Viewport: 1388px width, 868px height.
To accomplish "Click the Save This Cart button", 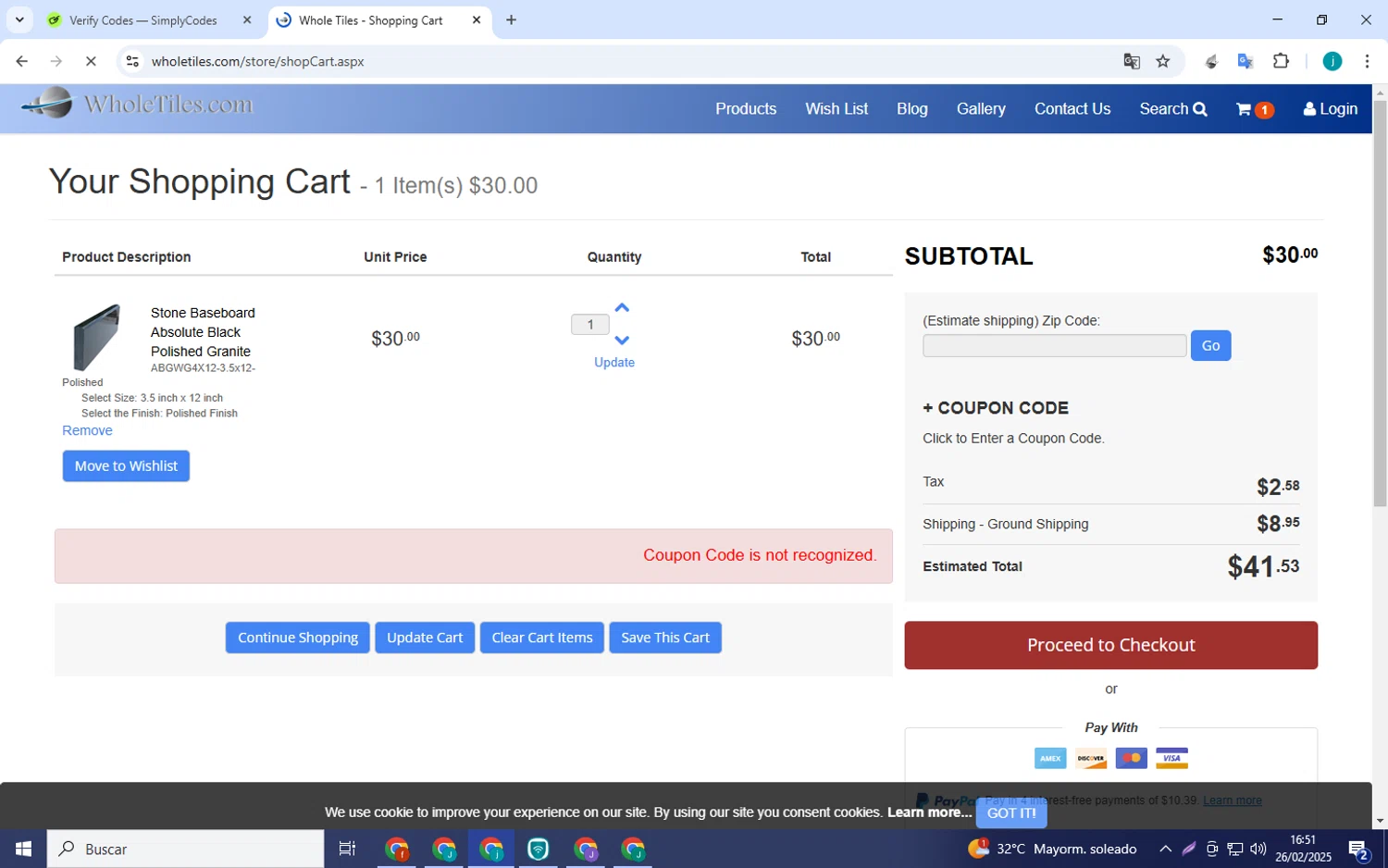I will 665,638.
